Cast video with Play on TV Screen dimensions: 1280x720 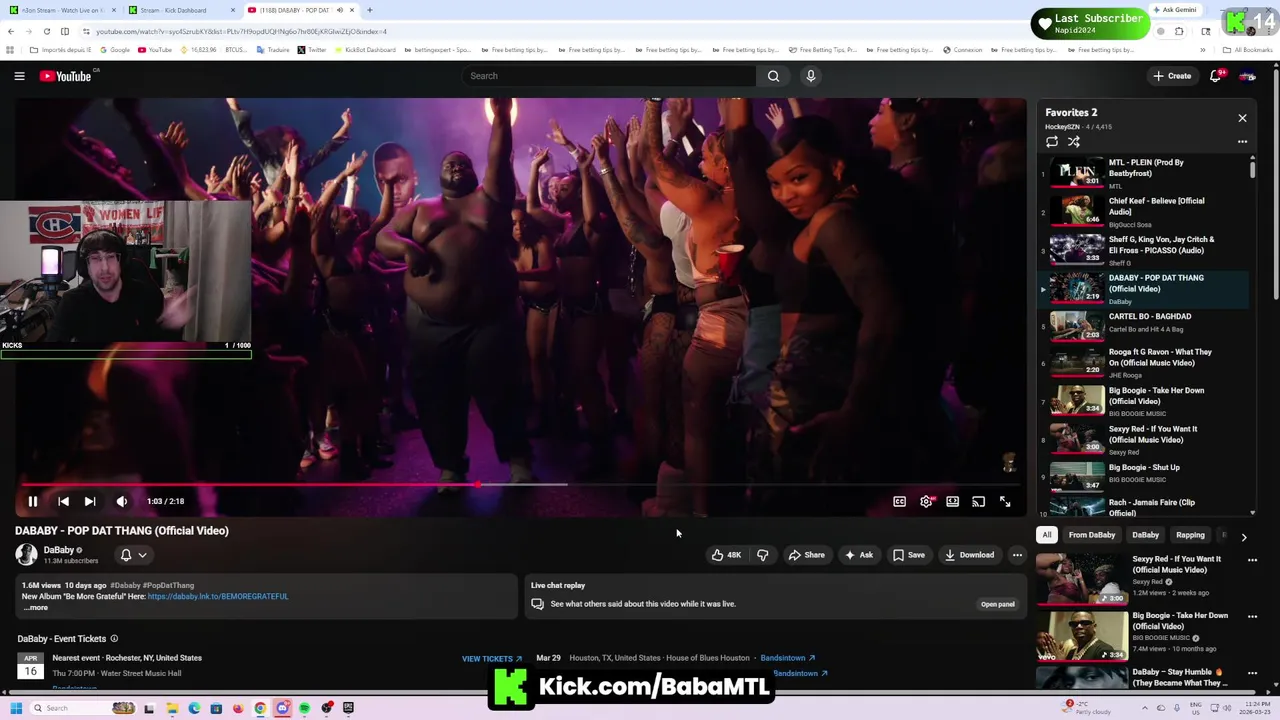[978, 501]
